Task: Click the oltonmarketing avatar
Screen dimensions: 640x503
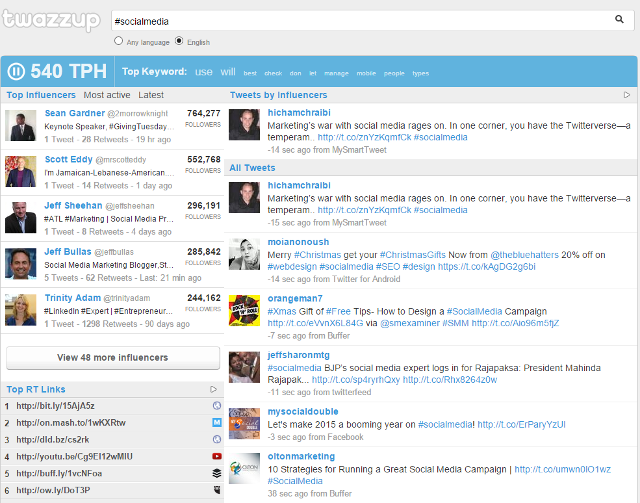Action: click(x=244, y=468)
